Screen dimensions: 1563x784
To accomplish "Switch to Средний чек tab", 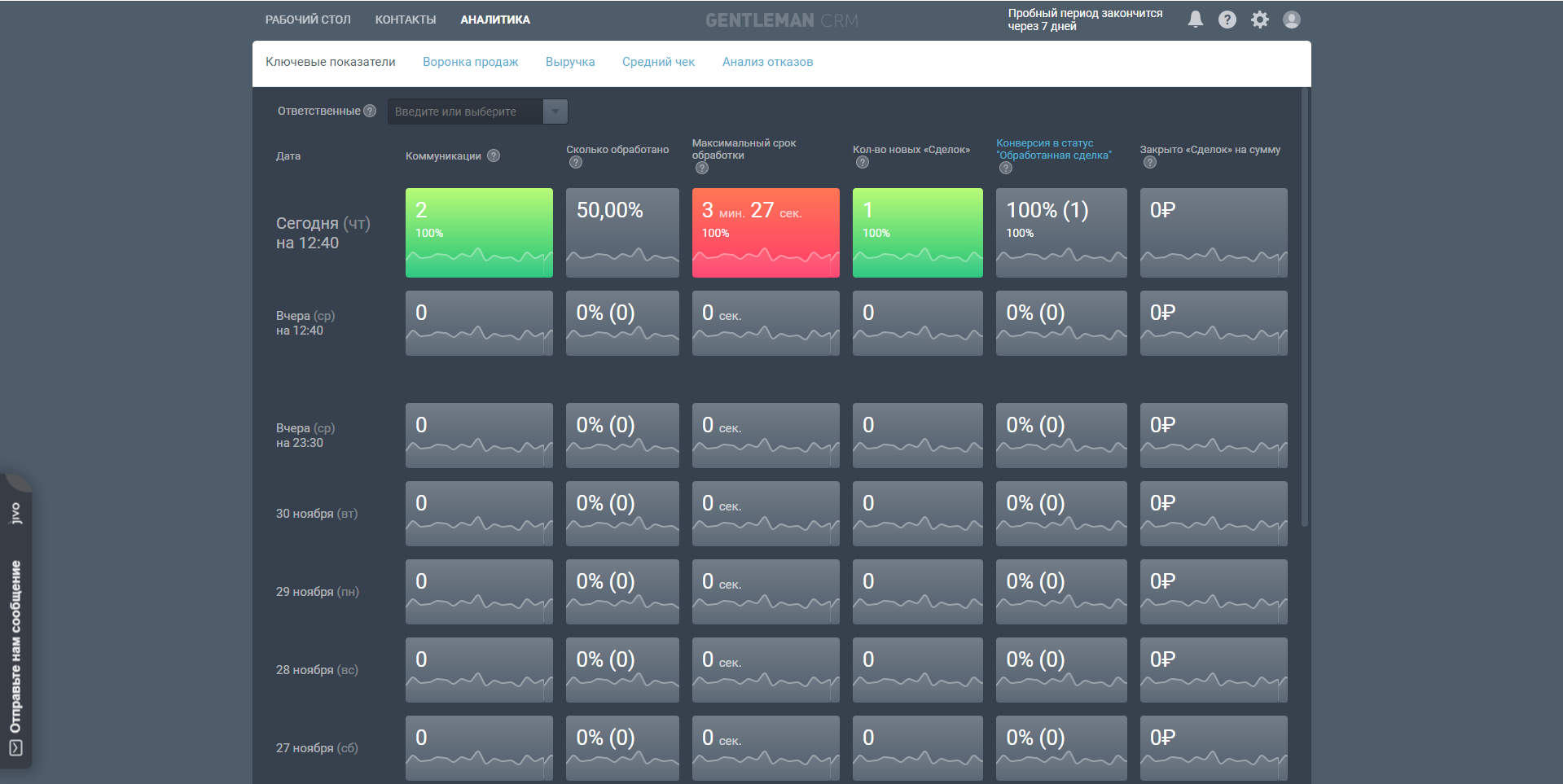I will 658,62.
